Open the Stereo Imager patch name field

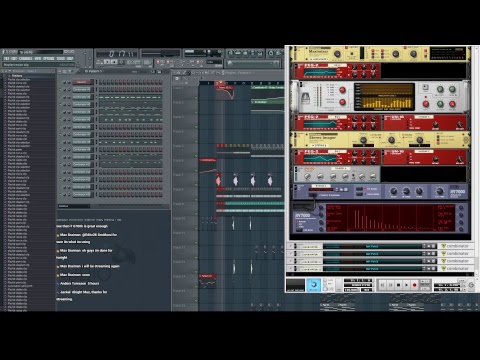(319, 145)
